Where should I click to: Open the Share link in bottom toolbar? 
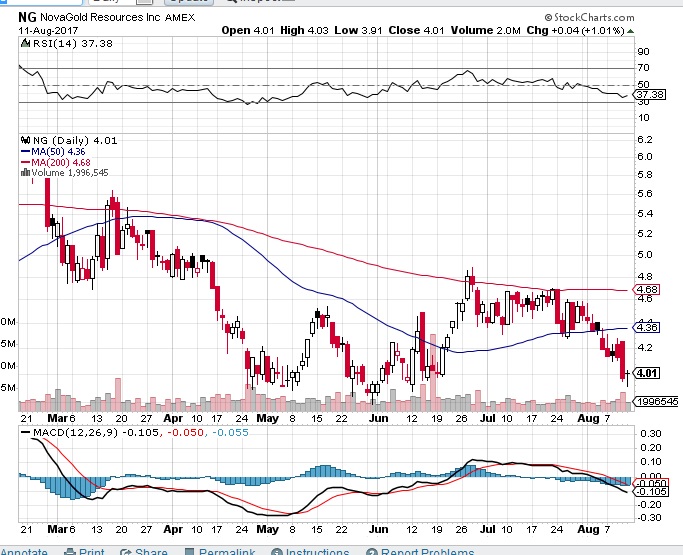(151, 552)
